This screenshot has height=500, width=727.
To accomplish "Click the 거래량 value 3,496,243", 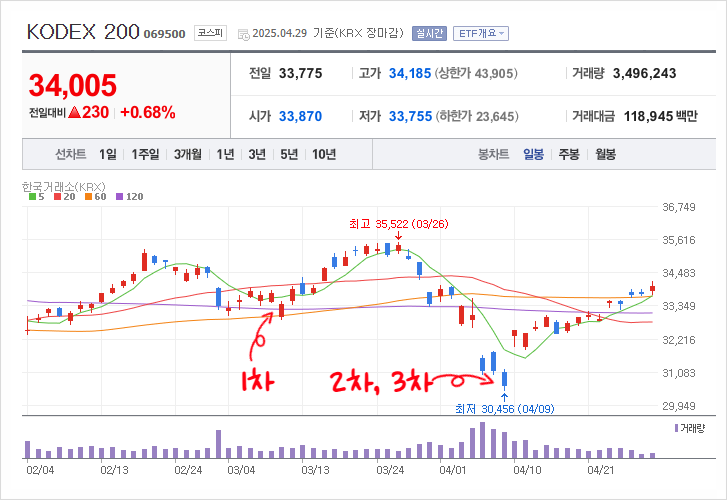I will pos(644,73).
